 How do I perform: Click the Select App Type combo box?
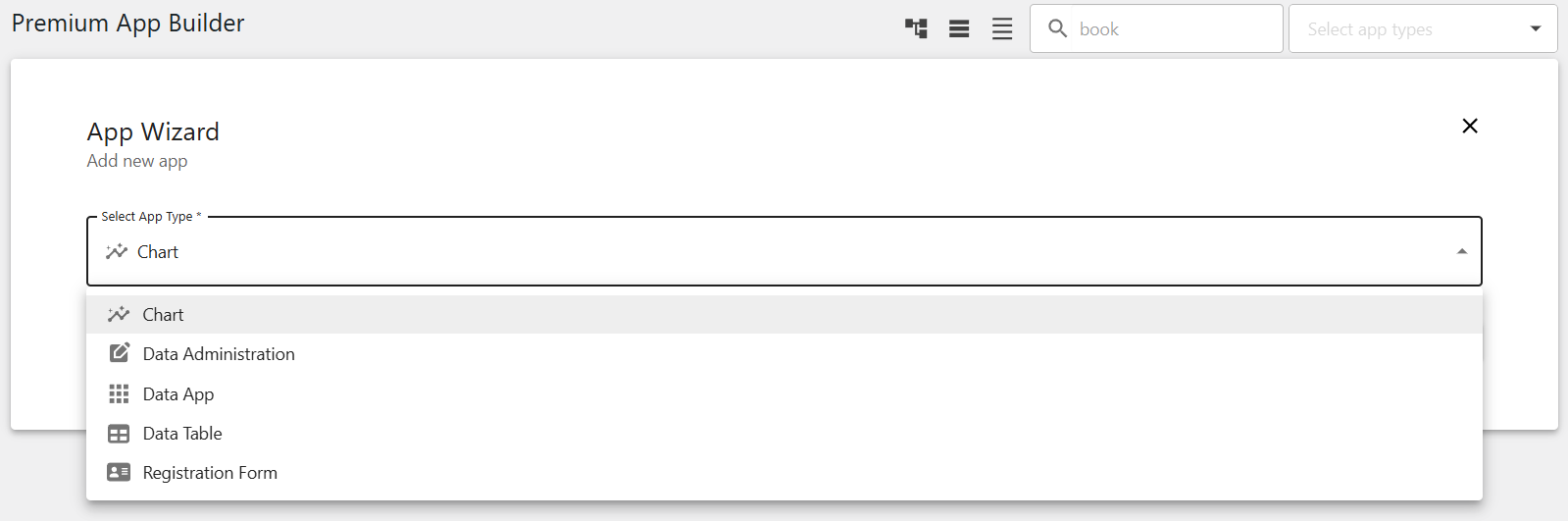[x=784, y=251]
